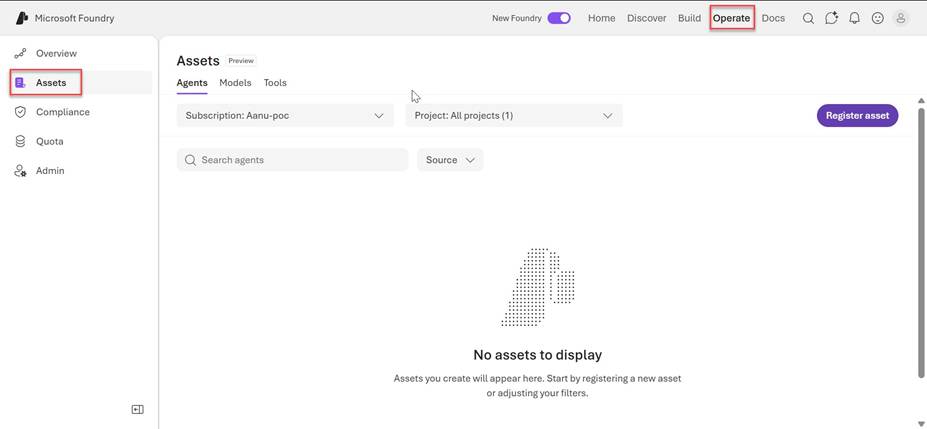This screenshot has width=927, height=429.
Task: Click the smiley feedback icon
Action: click(878, 18)
